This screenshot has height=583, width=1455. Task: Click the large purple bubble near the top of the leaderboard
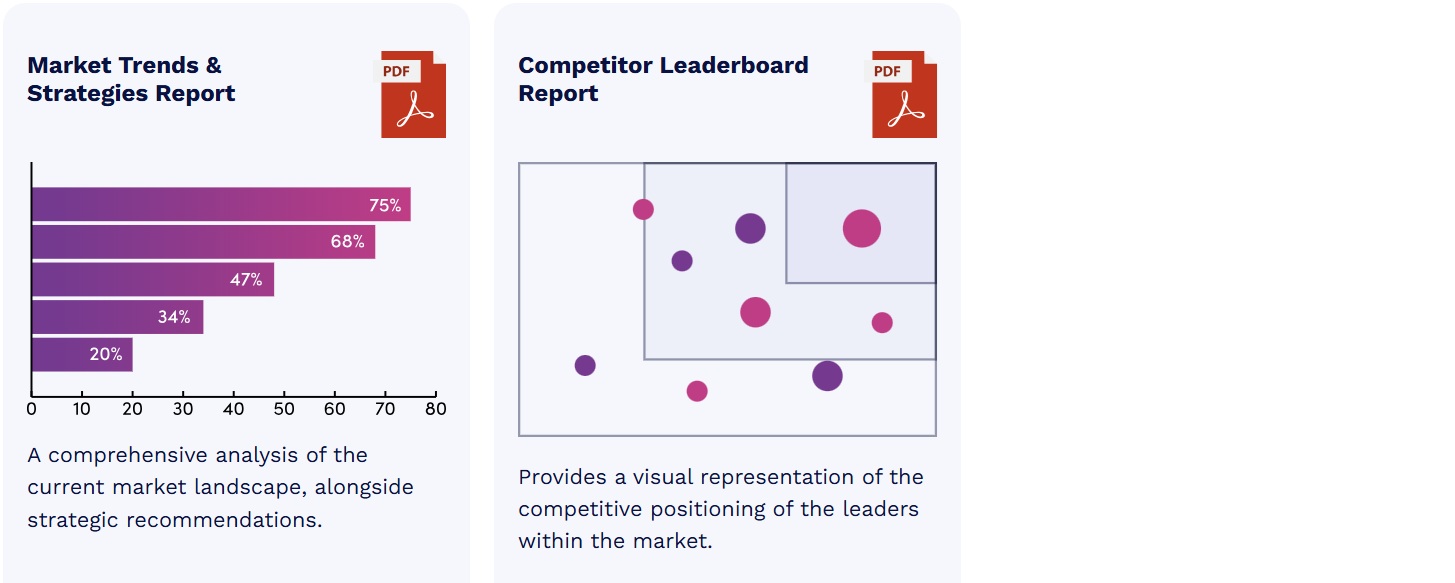(x=750, y=228)
